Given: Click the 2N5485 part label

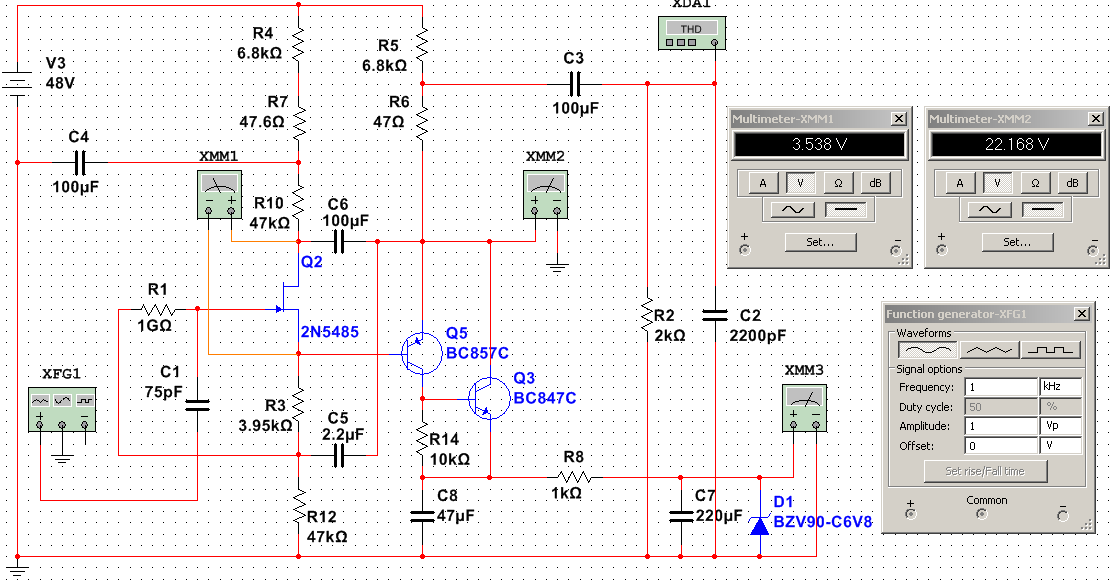Looking at the screenshot, I should point(330,332).
